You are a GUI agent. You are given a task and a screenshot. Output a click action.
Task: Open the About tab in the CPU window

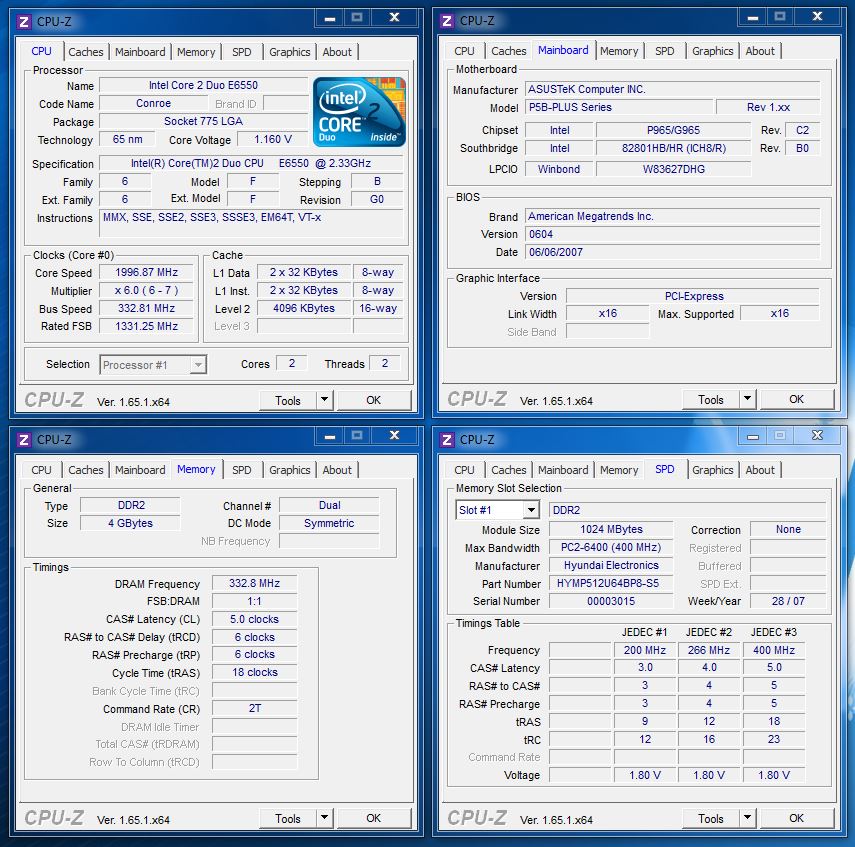pos(337,52)
